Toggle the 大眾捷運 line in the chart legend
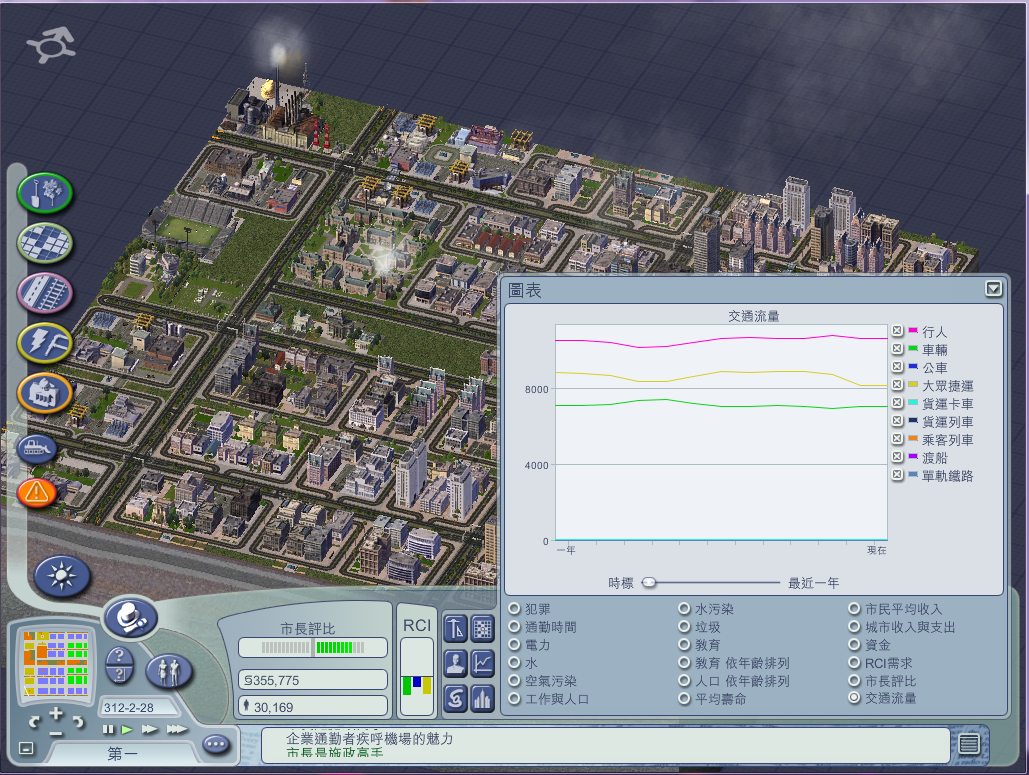This screenshot has height=775, width=1029. click(x=898, y=385)
